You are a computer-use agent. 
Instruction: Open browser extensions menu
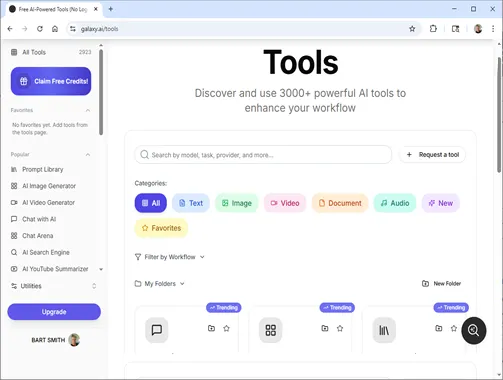433,29
